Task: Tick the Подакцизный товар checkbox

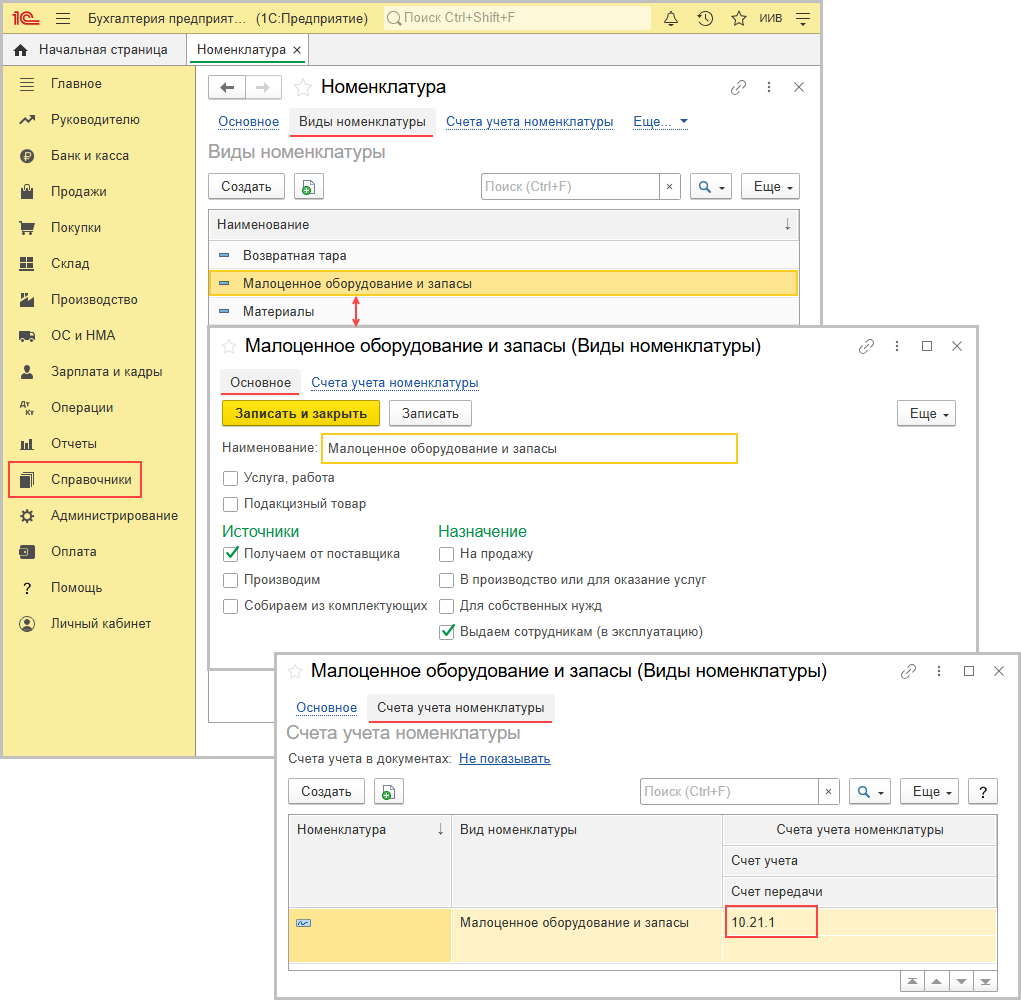Action: click(x=231, y=505)
